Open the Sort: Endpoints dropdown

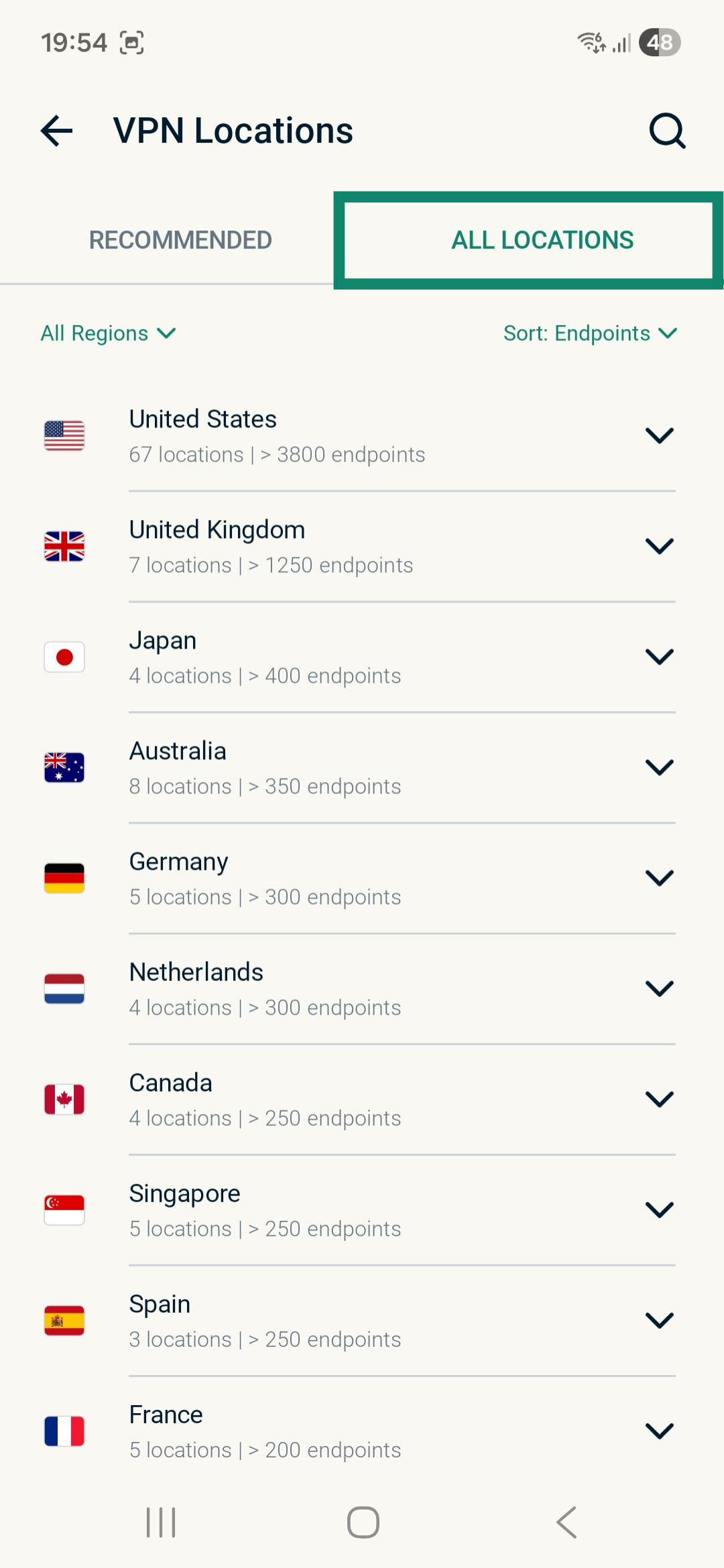(590, 333)
